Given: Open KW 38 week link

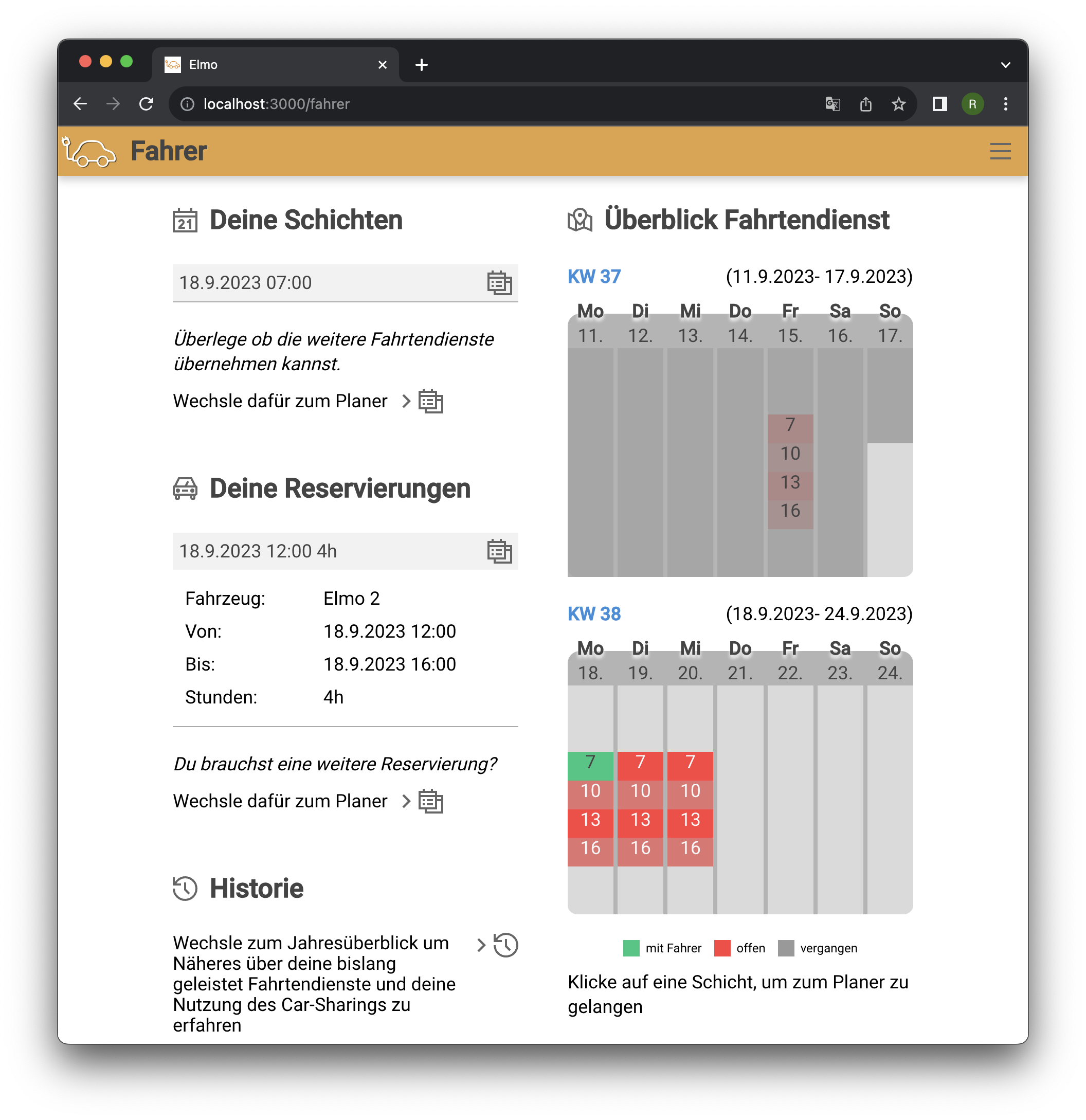Looking at the screenshot, I should tap(593, 613).
